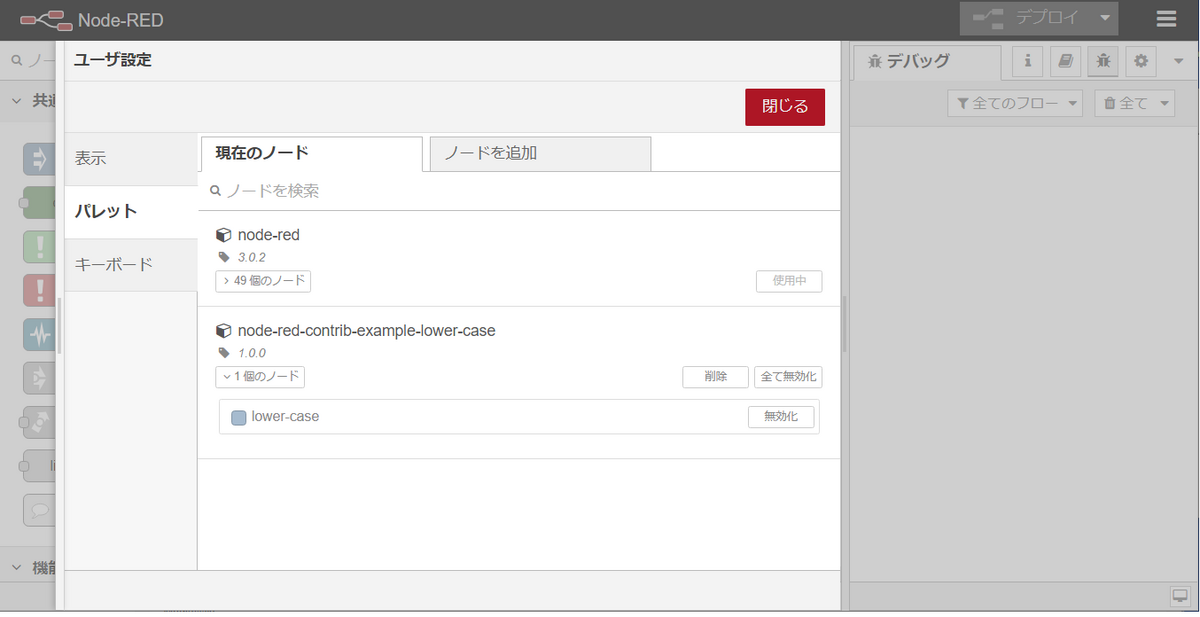Click the lower-case node color swatch
Screen dimensions: 1200x617
coord(238,417)
